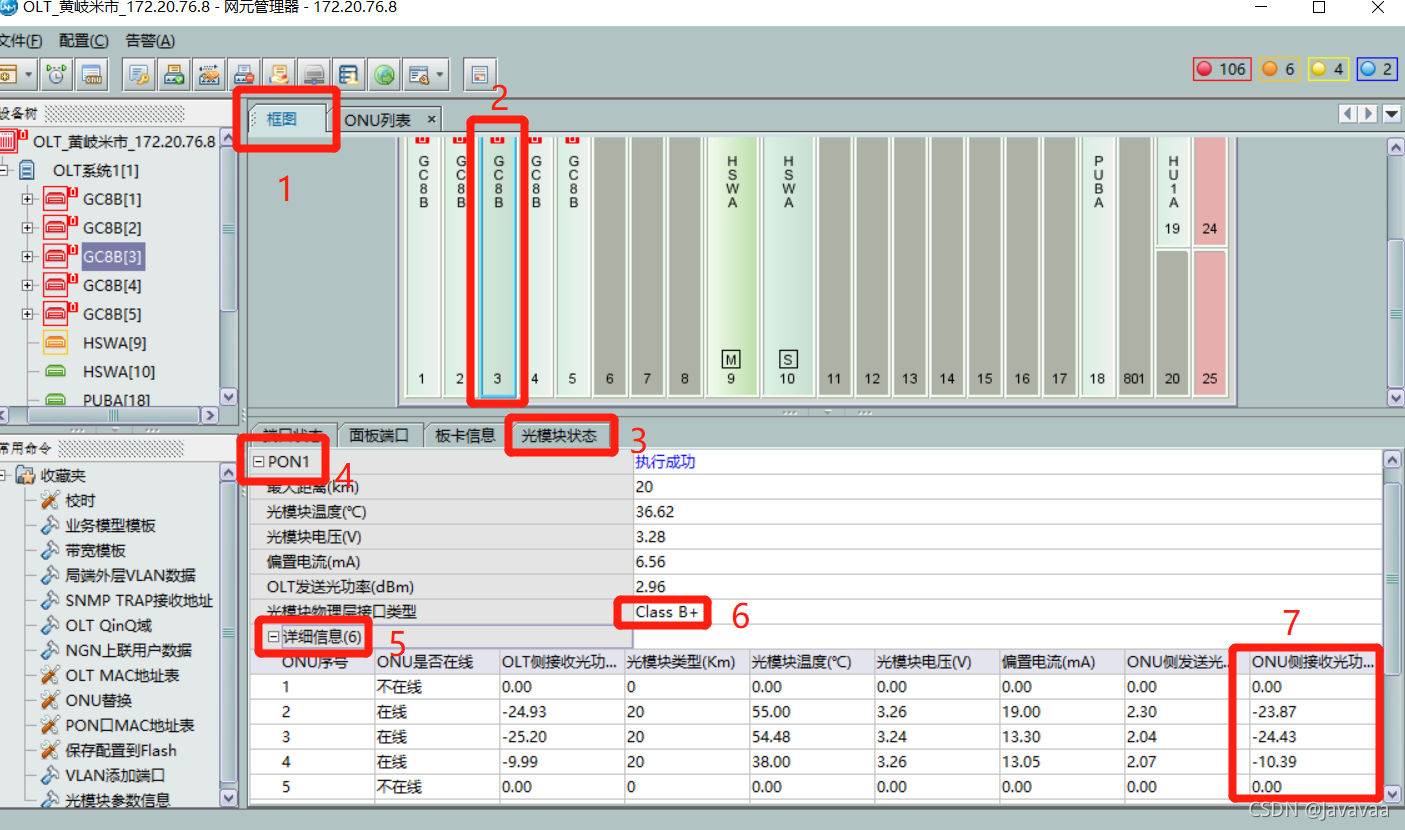Run 保存配置到Flash command

pos(121,751)
